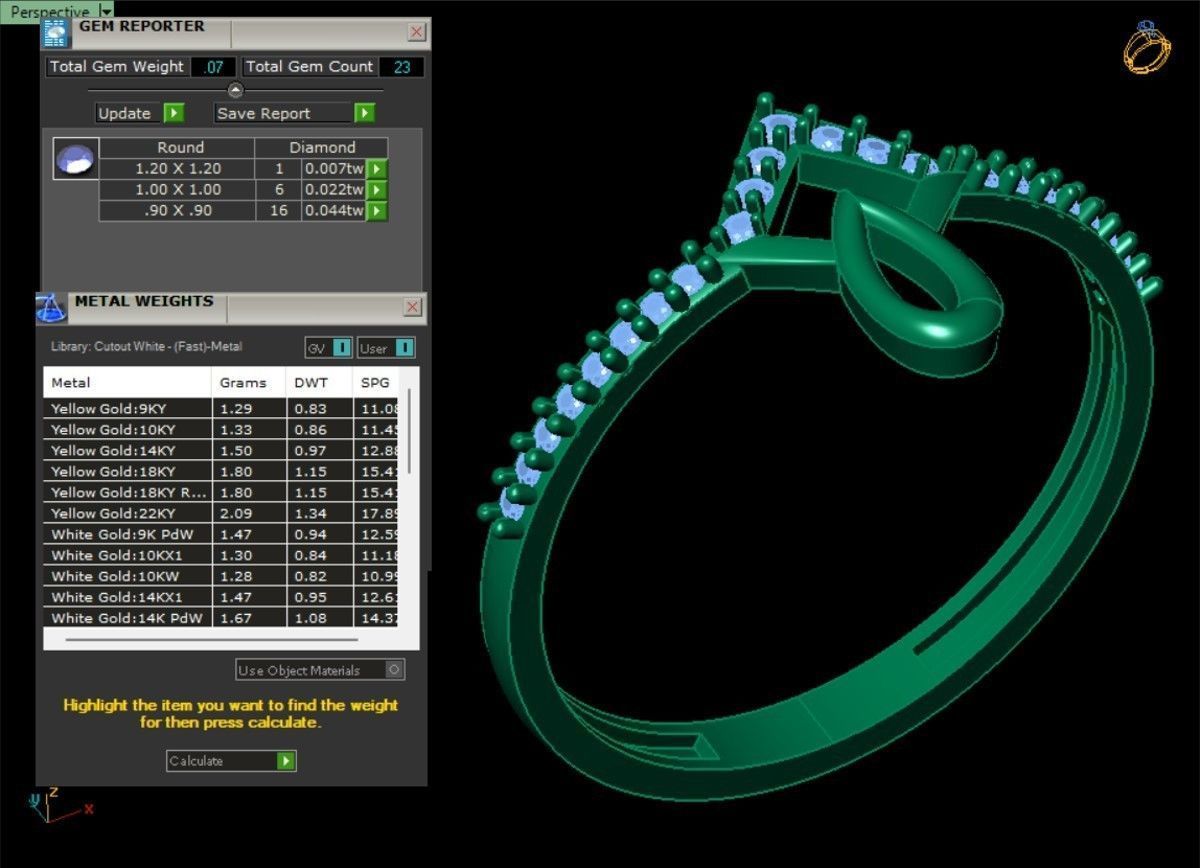This screenshot has height=868, width=1200.
Task: Click the Gem Reporter panel icon
Action: [x=56, y=34]
